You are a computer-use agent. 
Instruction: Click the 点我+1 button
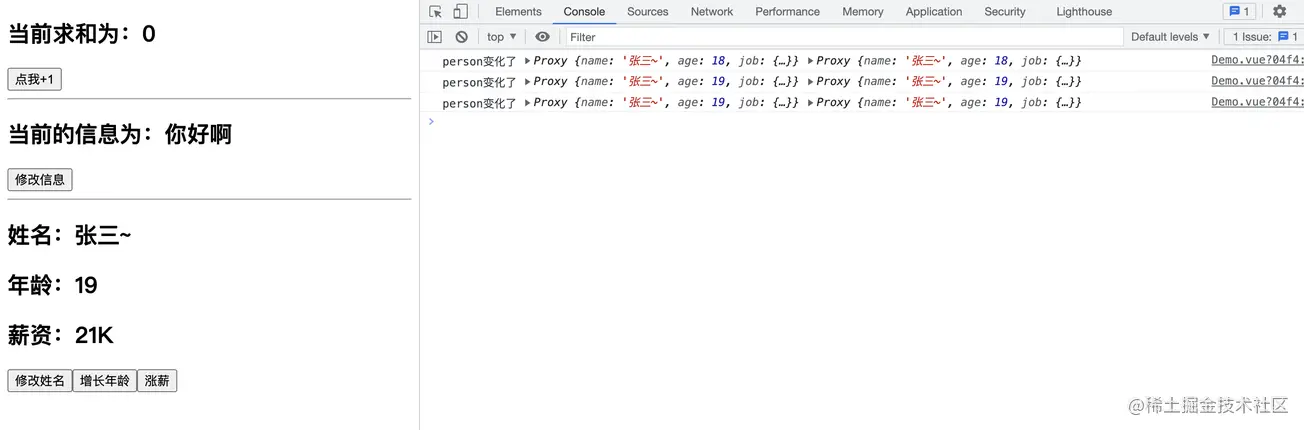click(34, 79)
